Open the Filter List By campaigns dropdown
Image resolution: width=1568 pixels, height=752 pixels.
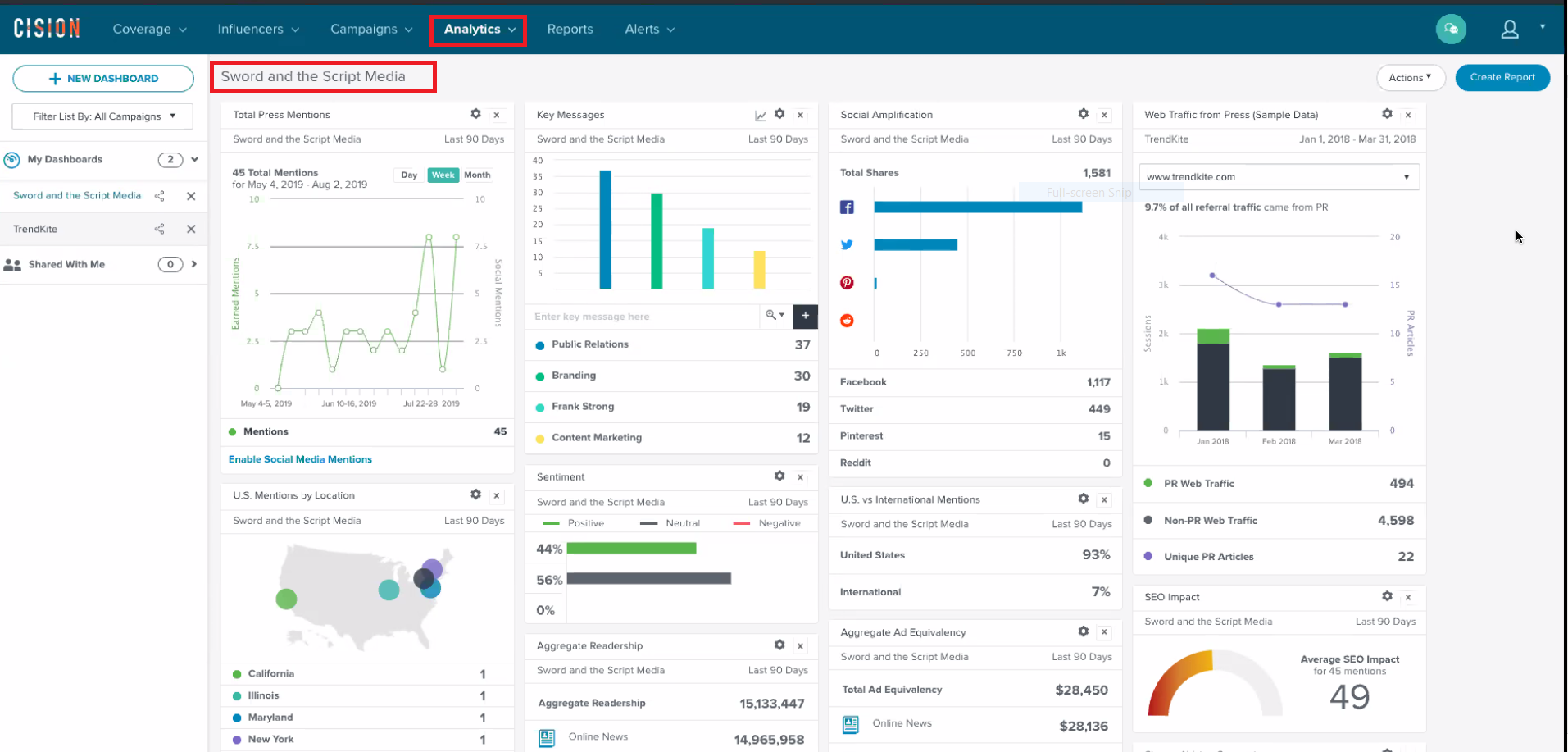pos(103,116)
